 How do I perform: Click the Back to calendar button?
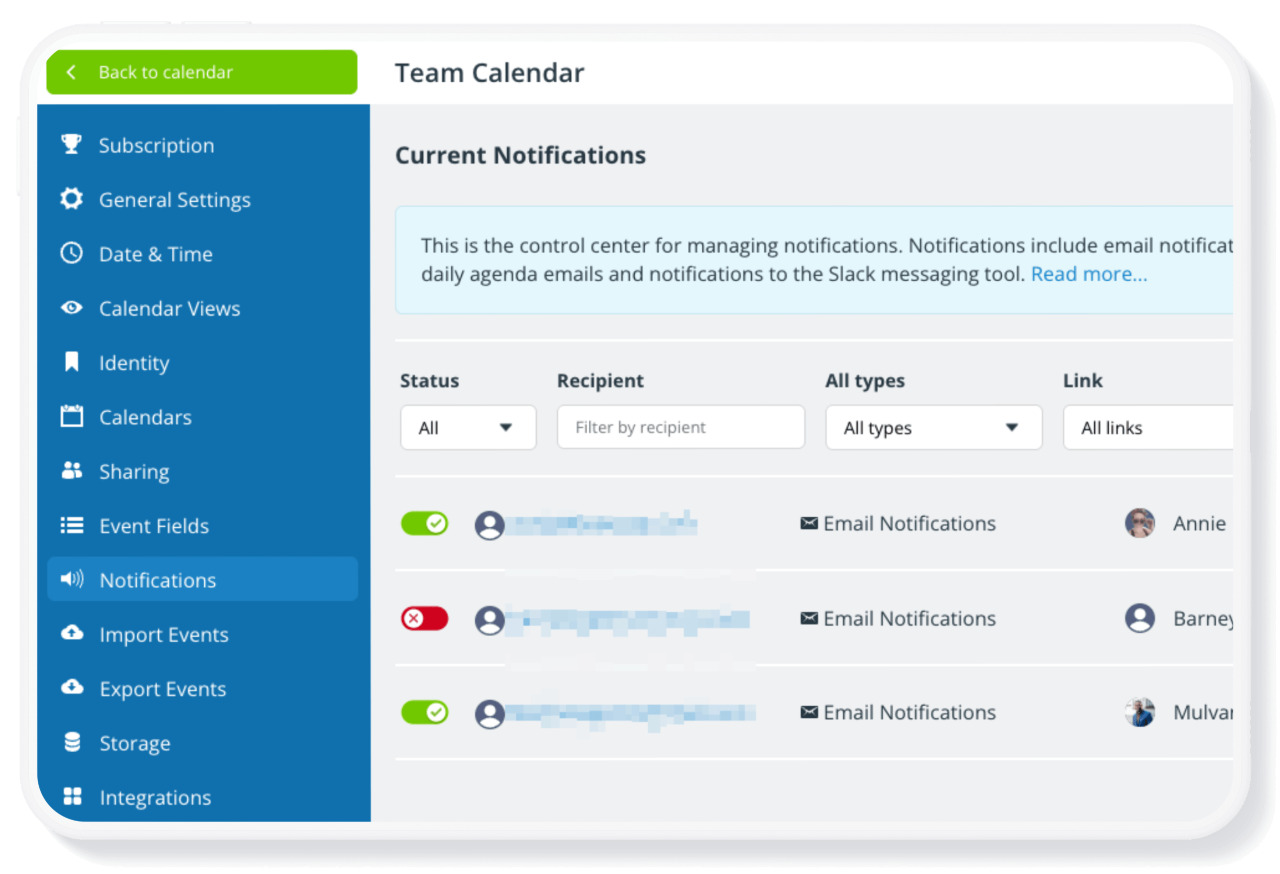(201, 72)
